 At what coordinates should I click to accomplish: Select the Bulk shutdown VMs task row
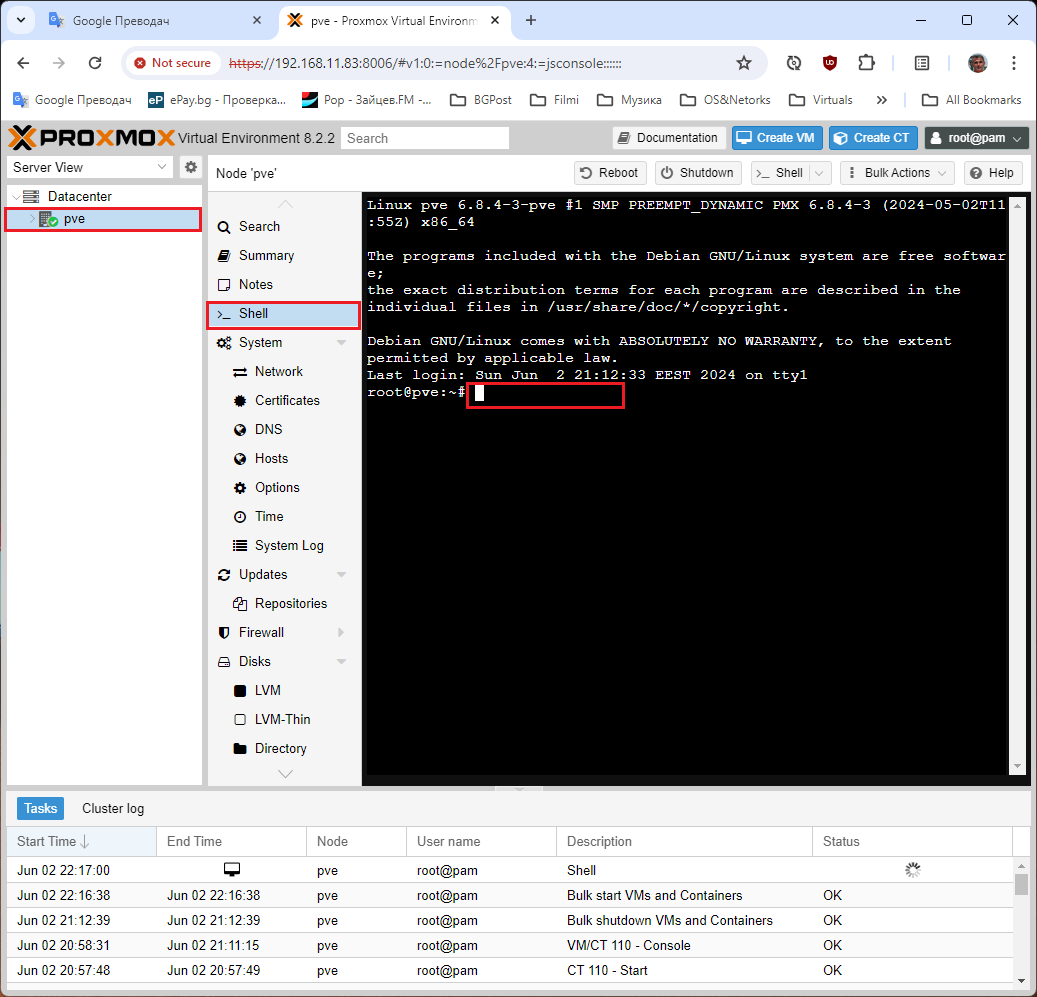(x=509, y=920)
